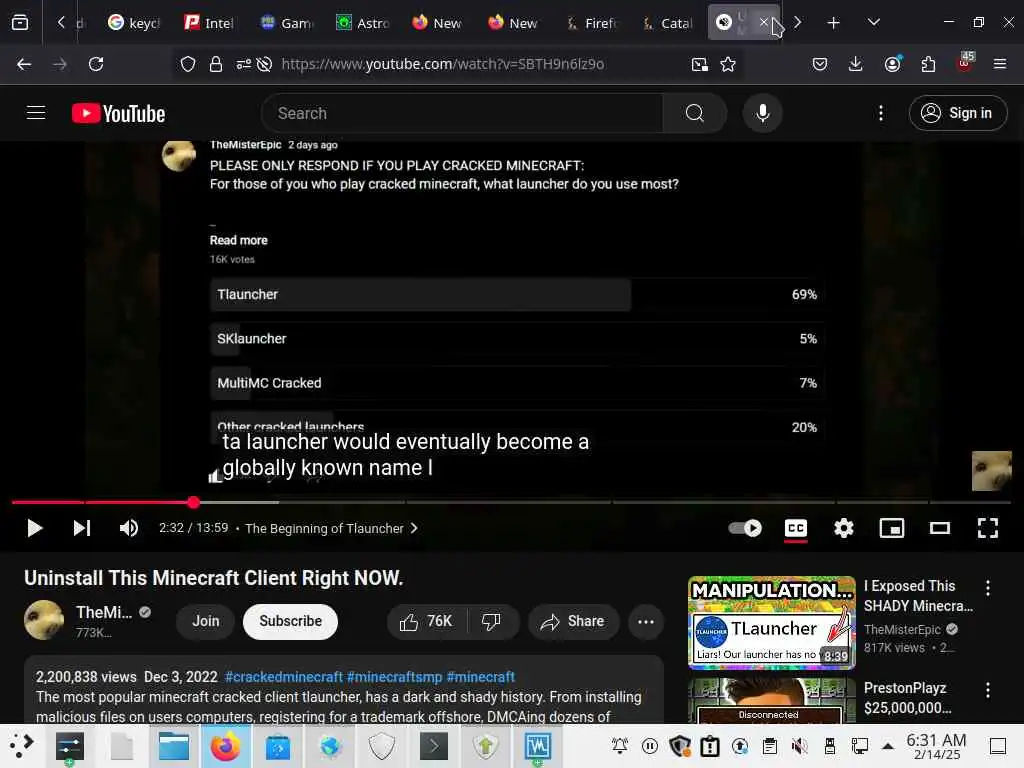Open TheMisterEpic channel avatar
Viewport: 1024px width, 768px height.
coord(44,620)
